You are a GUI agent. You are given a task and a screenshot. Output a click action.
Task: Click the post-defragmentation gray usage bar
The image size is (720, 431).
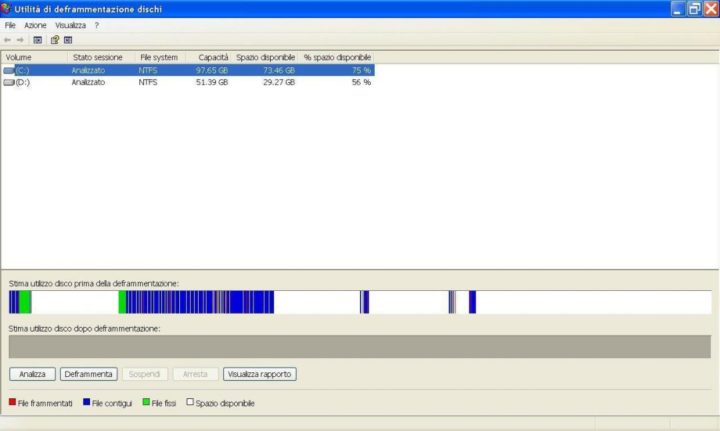click(x=360, y=347)
